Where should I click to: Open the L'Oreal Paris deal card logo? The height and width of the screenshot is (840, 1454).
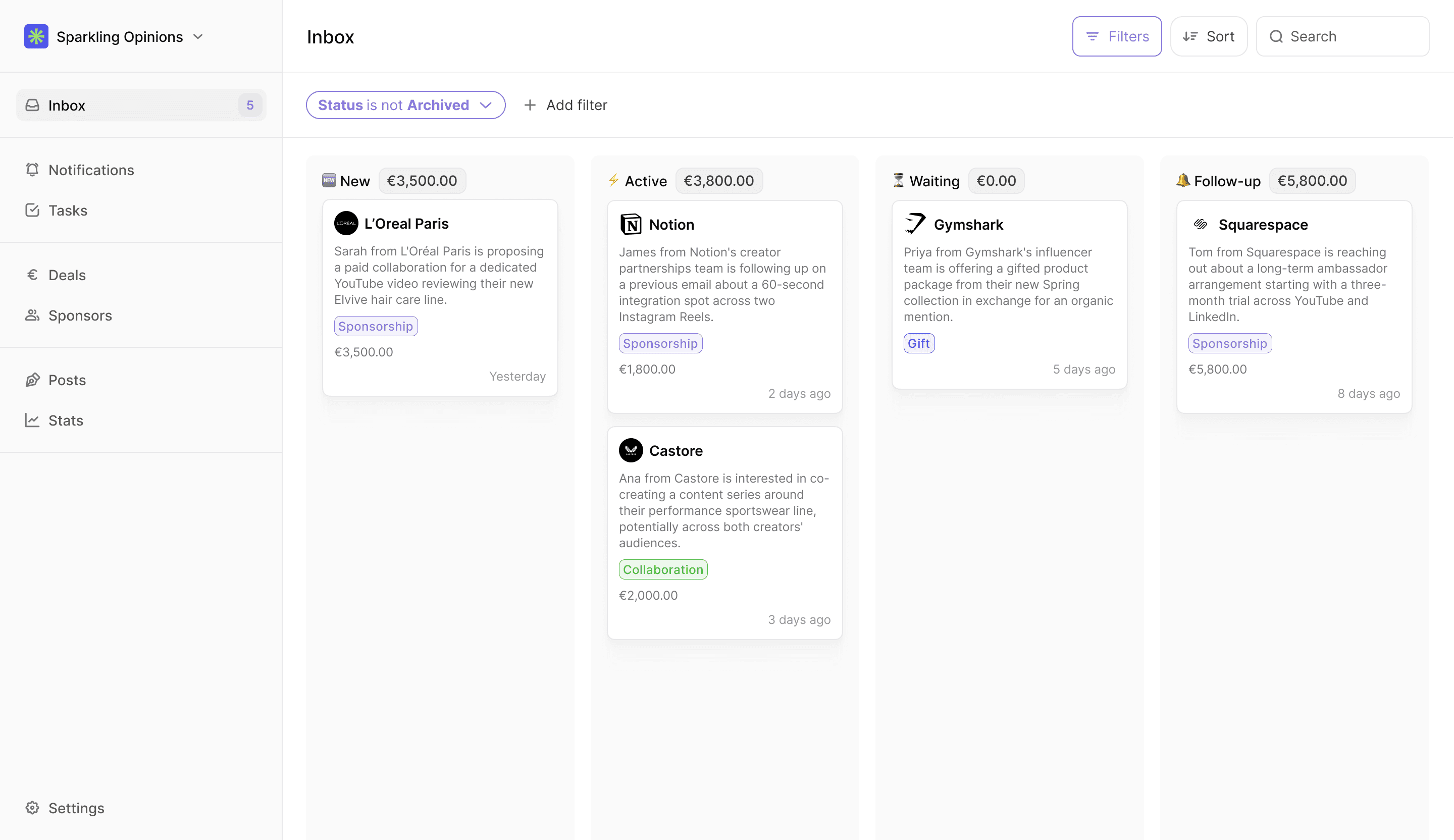click(346, 223)
